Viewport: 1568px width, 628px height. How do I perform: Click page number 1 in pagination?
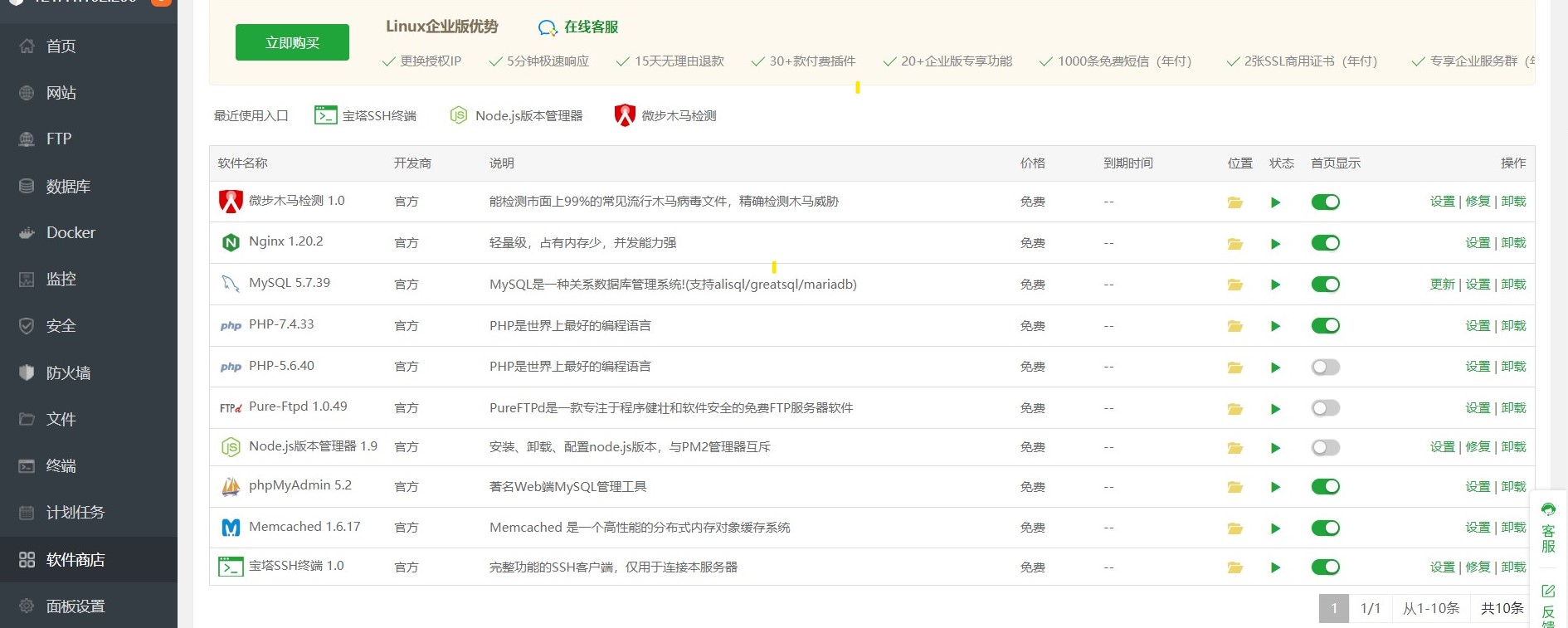pyautogui.click(x=1334, y=608)
